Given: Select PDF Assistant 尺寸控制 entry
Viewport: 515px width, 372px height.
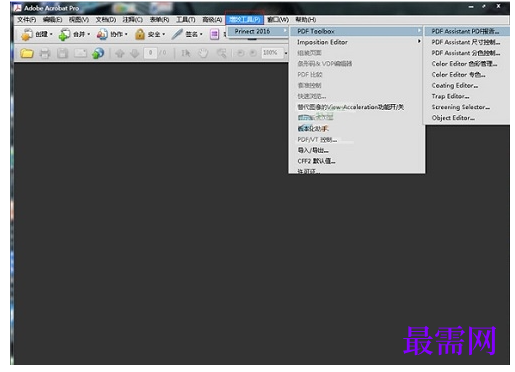Looking at the screenshot, I should pyautogui.click(x=467, y=42).
